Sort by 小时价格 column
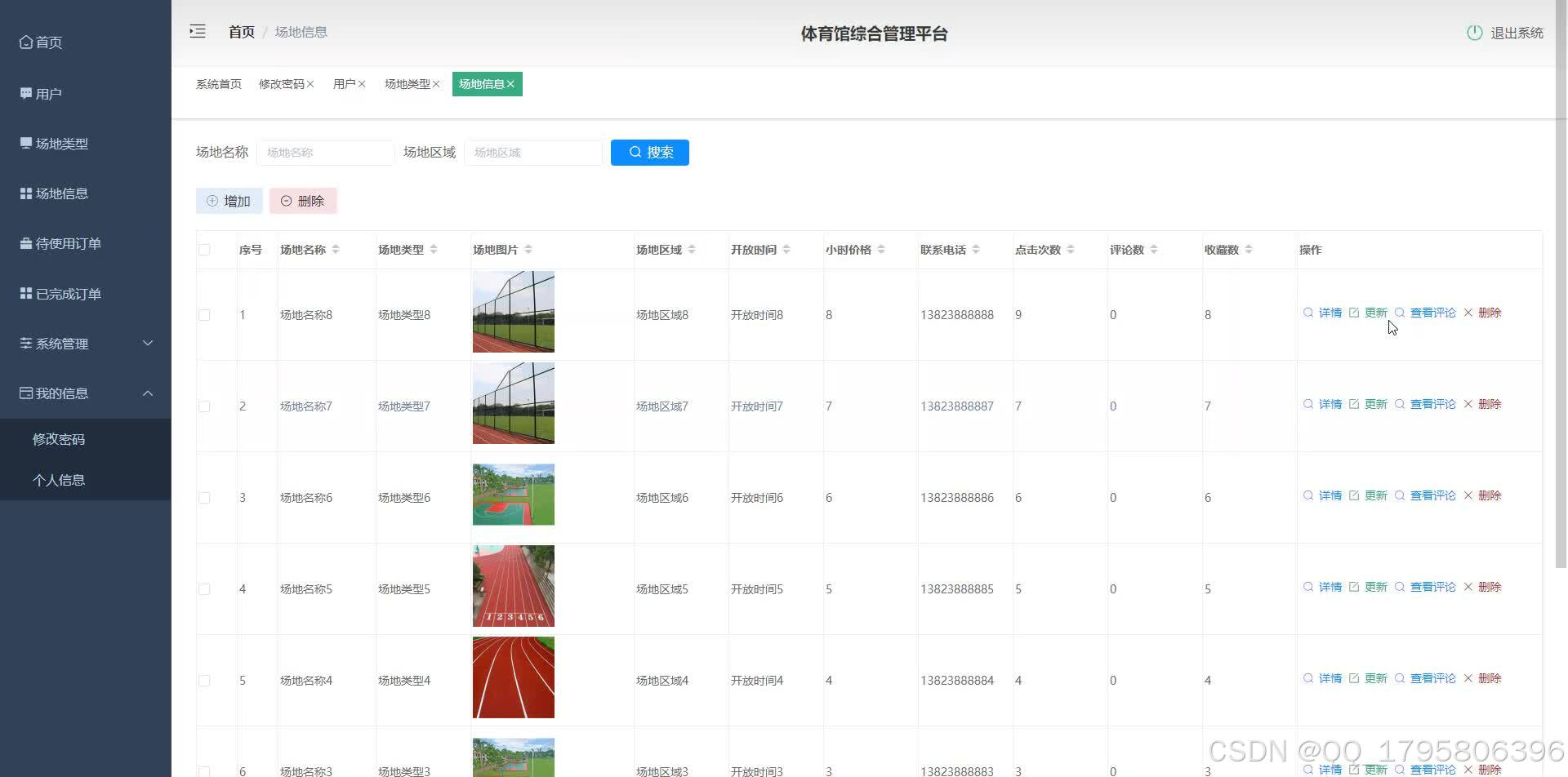The height and width of the screenshot is (777, 1568). click(881, 250)
